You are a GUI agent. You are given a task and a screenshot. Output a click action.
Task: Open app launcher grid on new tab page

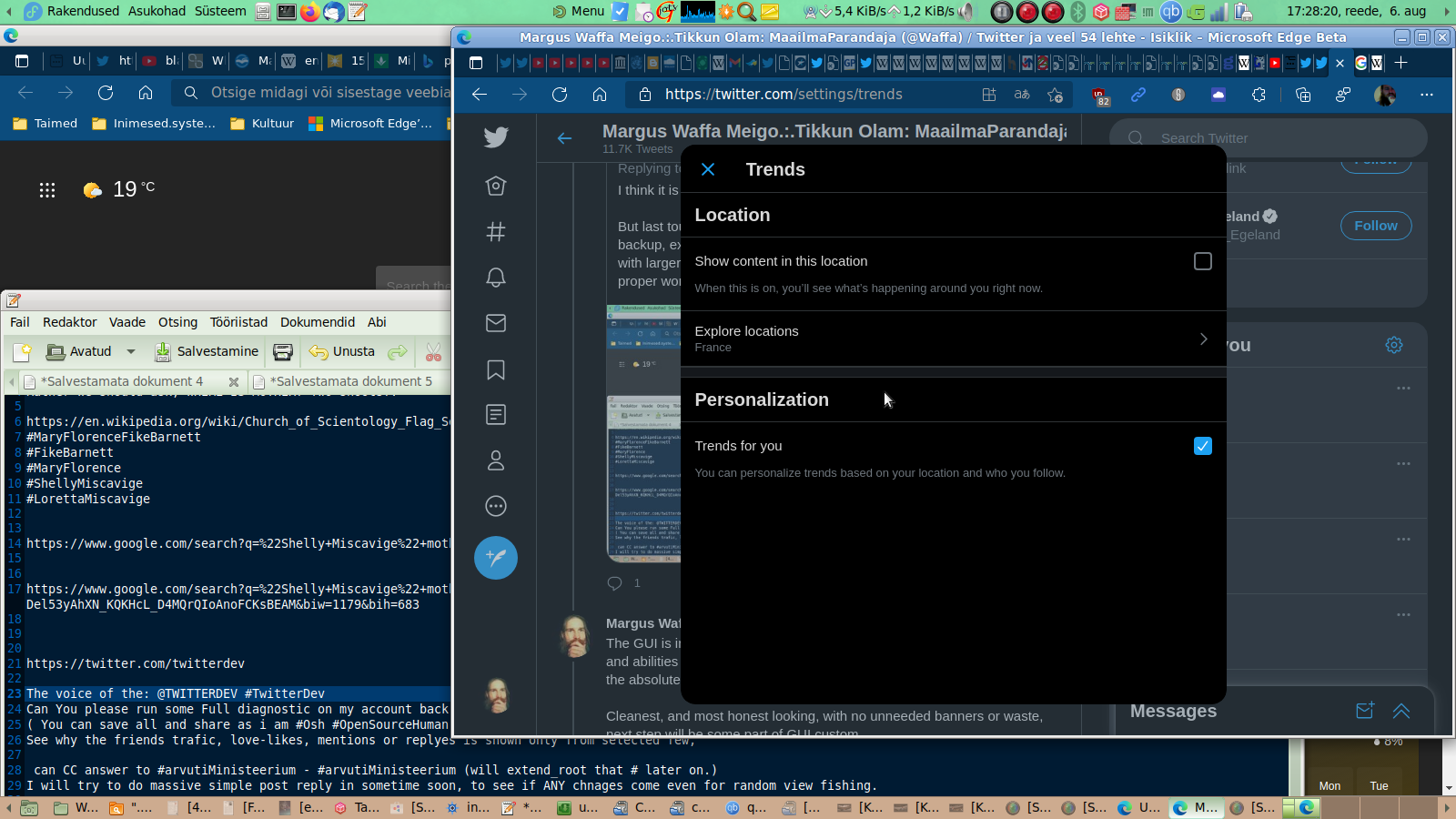tap(47, 189)
